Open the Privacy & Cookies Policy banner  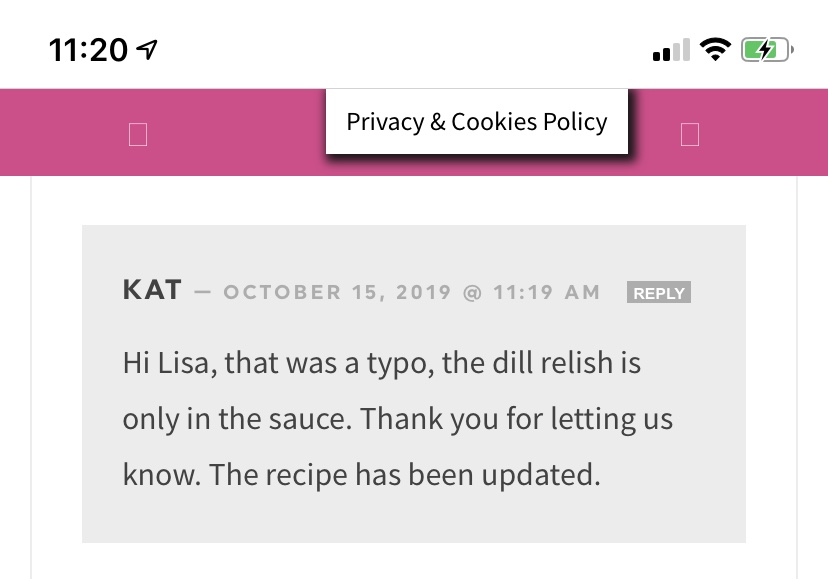coord(477,122)
